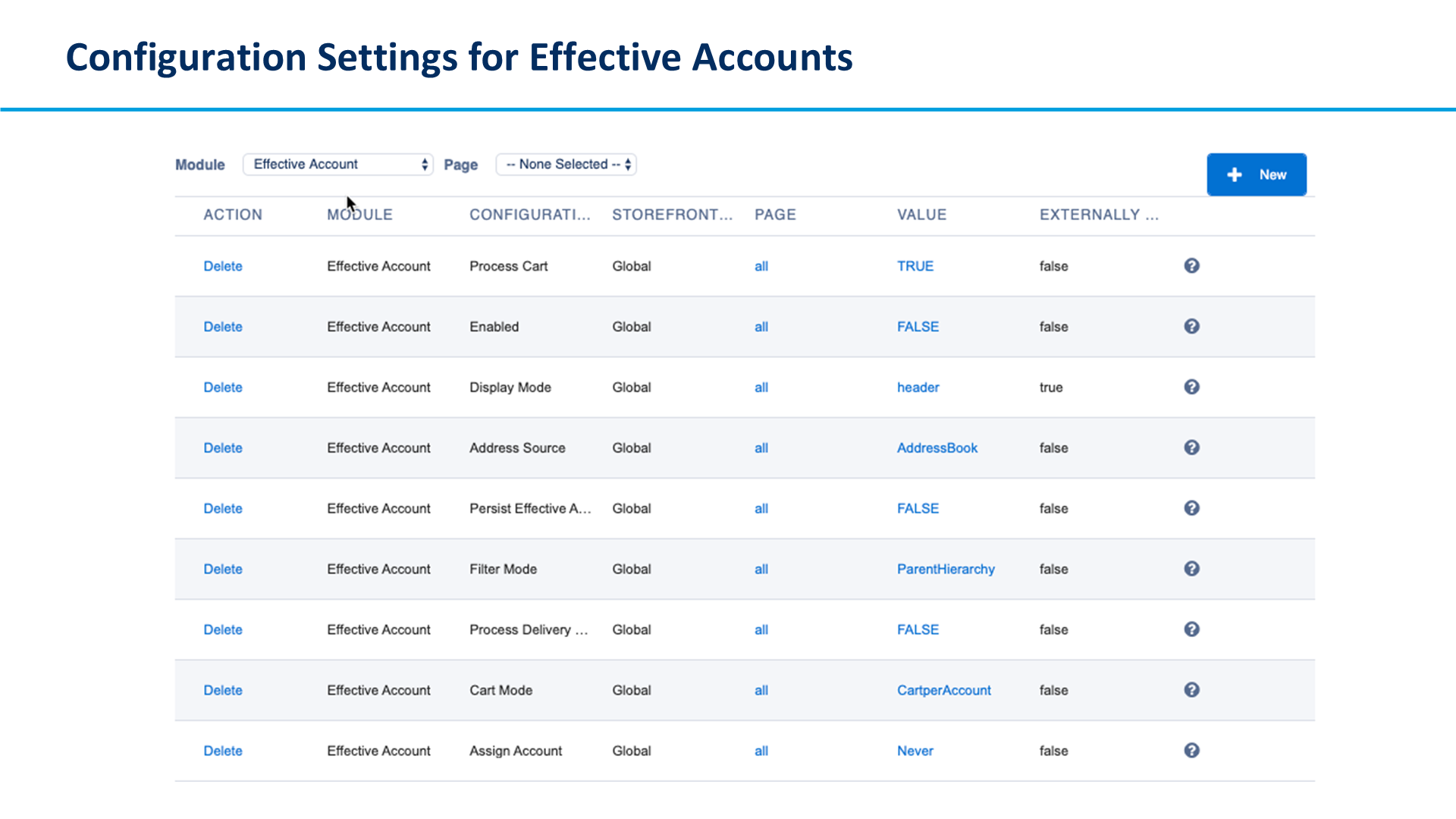Click 'all' page link in Address Source row
Image resolution: width=1456 pixels, height=819 pixels.
761,448
